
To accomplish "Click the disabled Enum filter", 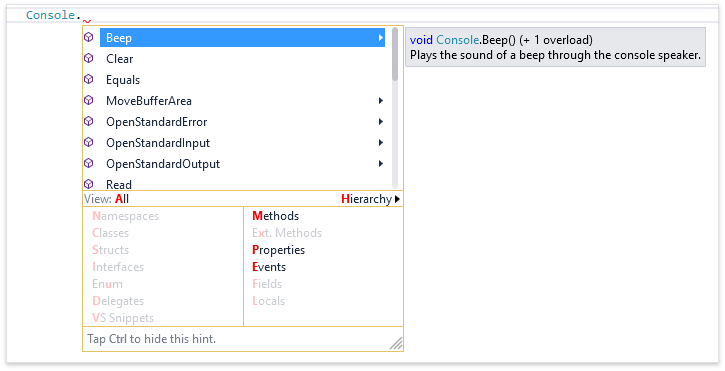I will [107, 284].
